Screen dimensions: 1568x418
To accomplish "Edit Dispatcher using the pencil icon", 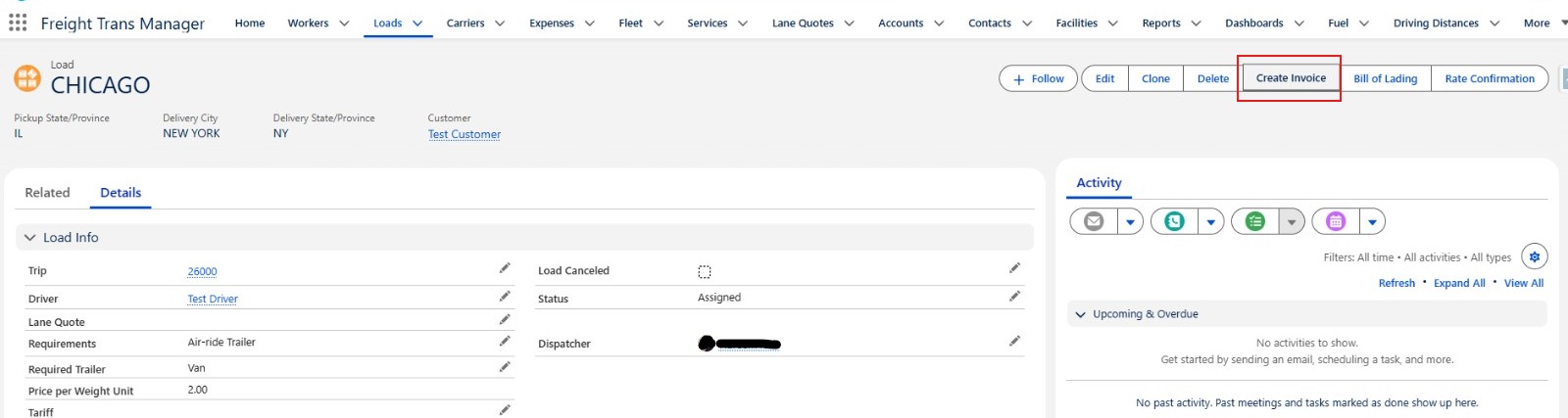I will click(x=1014, y=342).
